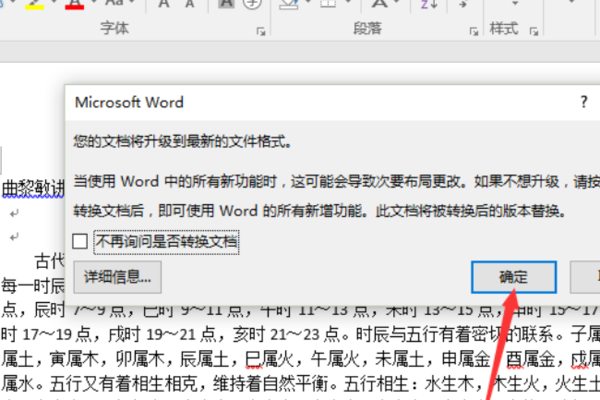600x400 pixels.
Task: Click document text 寅属木
Action: pyautogui.click(x=74, y=359)
